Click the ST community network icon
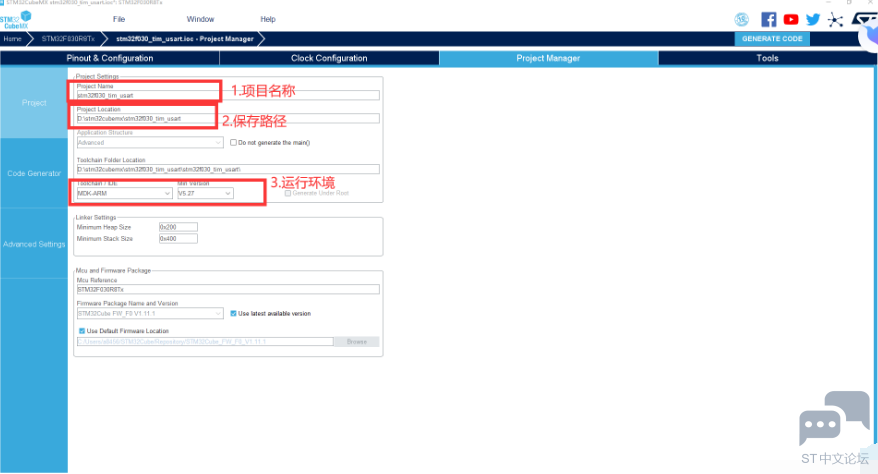 coord(835,20)
